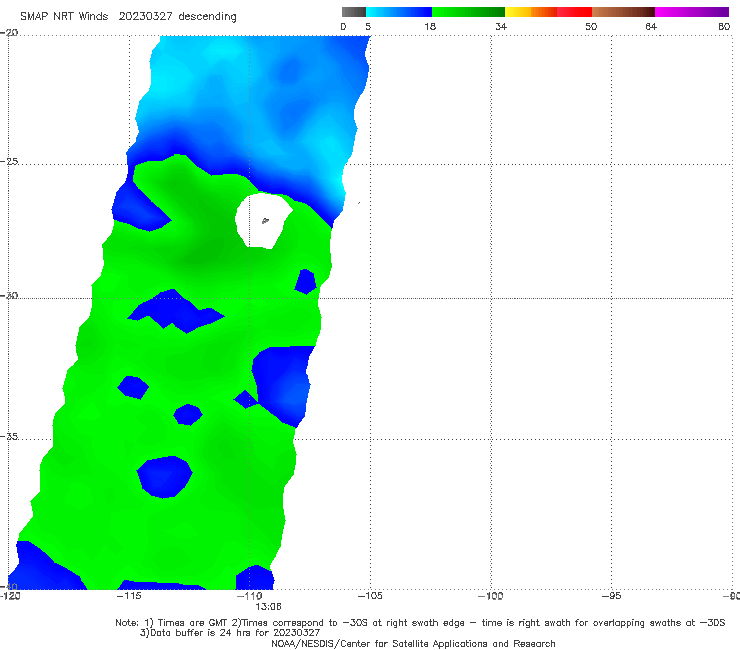Click the brown 50-64 color bar segment
Image resolution: width=740 pixels, height=650 pixels.
[623, 12]
